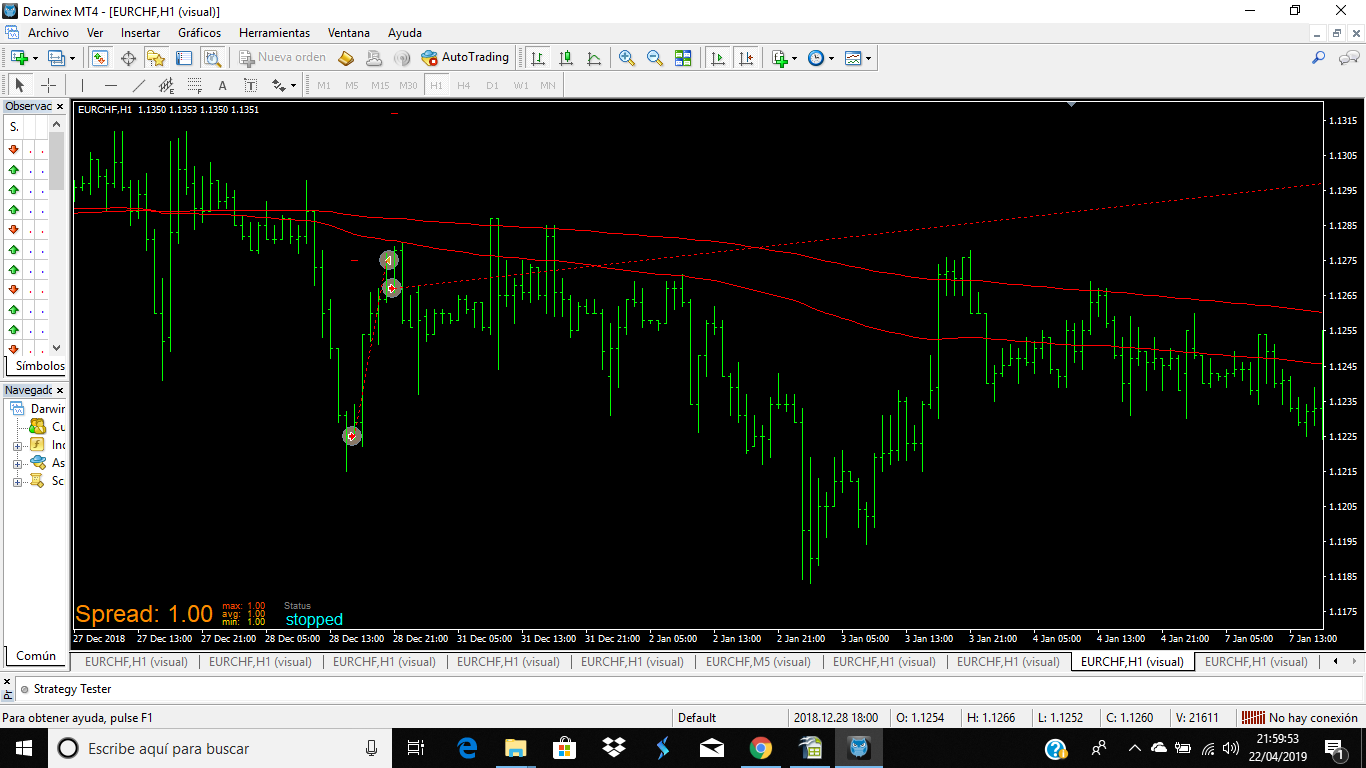Switch to the EURCHF,M5 (visual) chart tab
Image resolution: width=1366 pixels, height=768 pixels.
[758, 661]
